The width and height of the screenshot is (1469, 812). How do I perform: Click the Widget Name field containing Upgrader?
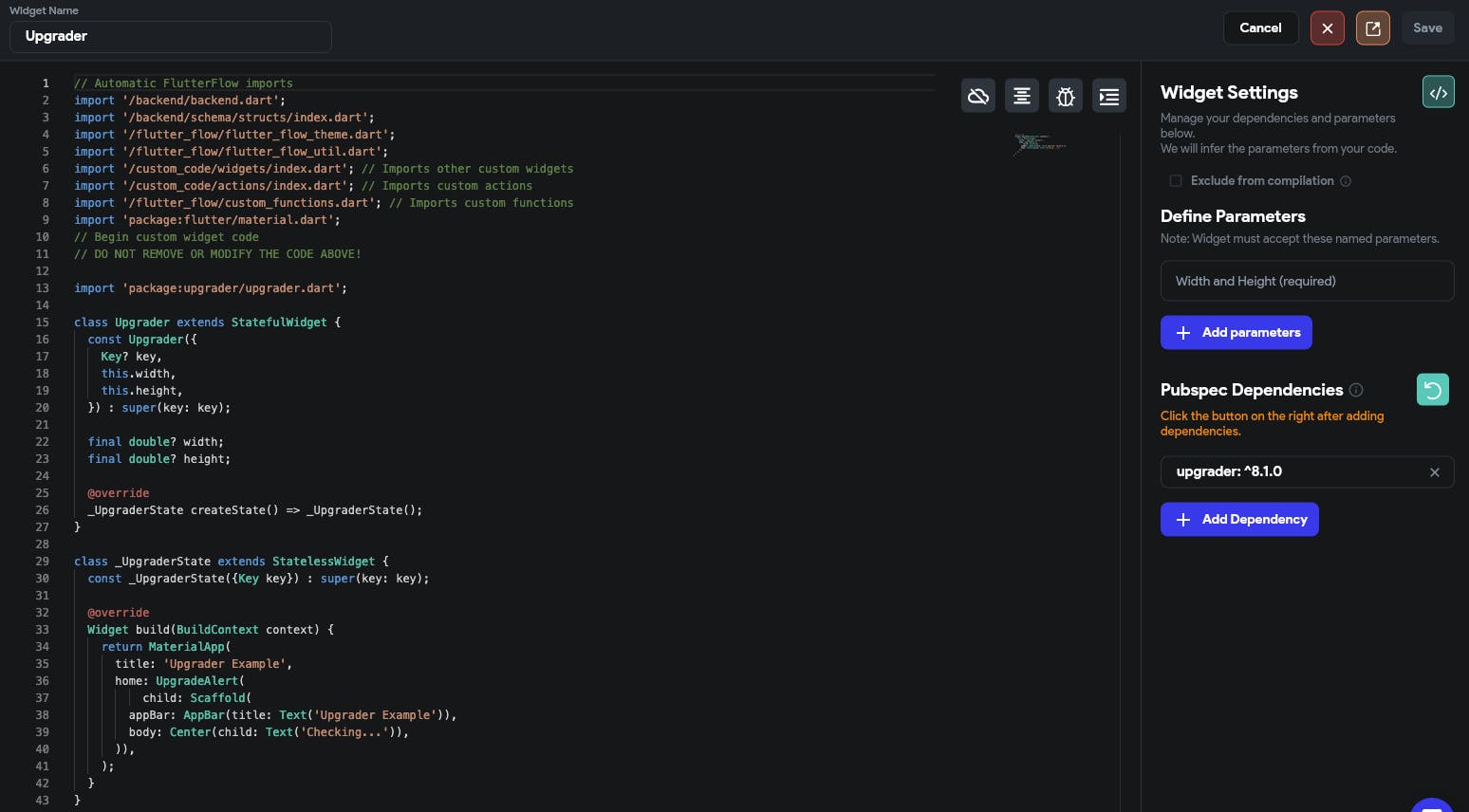pos(171,37)
